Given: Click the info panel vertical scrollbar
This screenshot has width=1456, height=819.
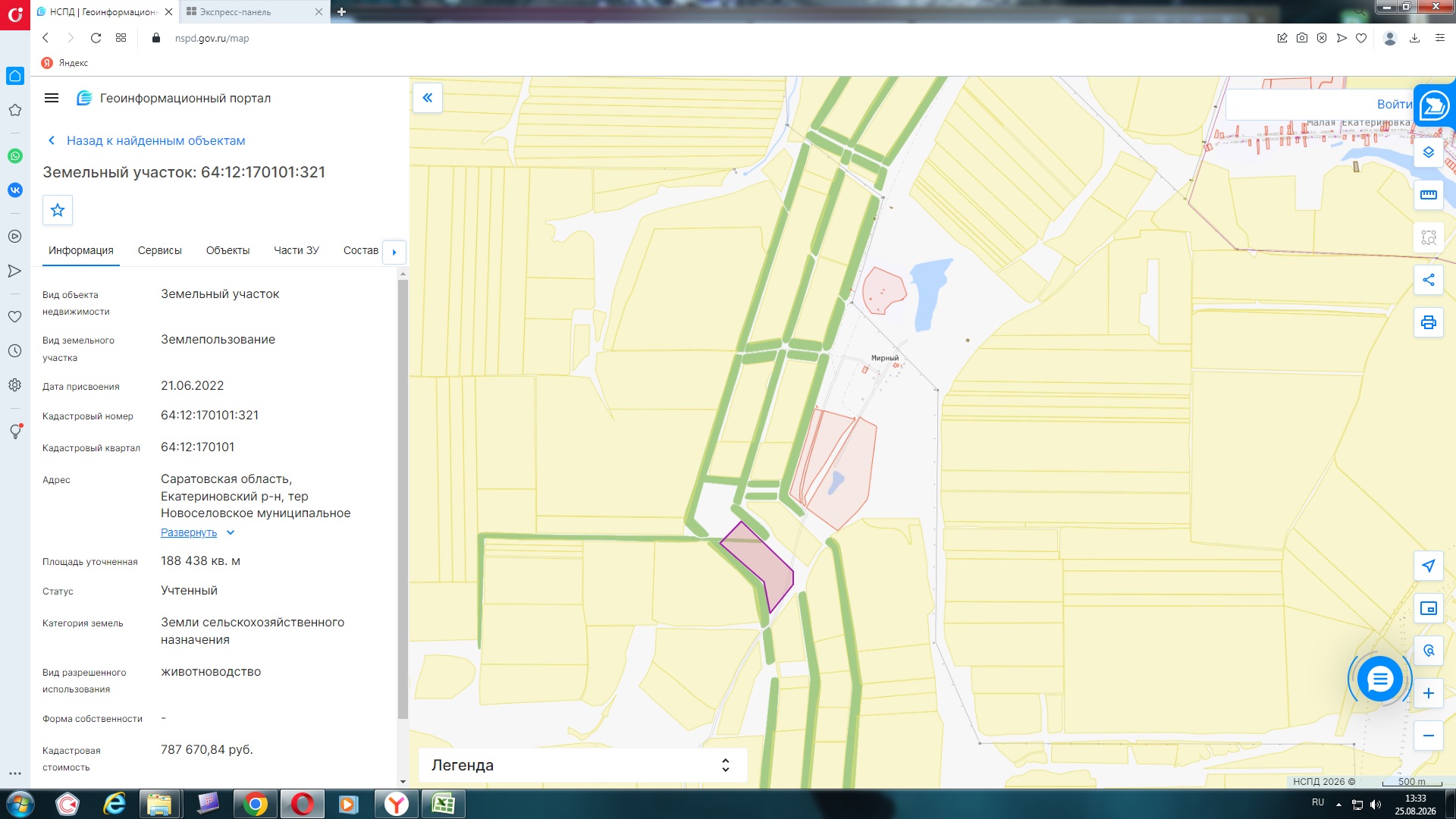Looking at the screenshot, I should coord(403,499).
